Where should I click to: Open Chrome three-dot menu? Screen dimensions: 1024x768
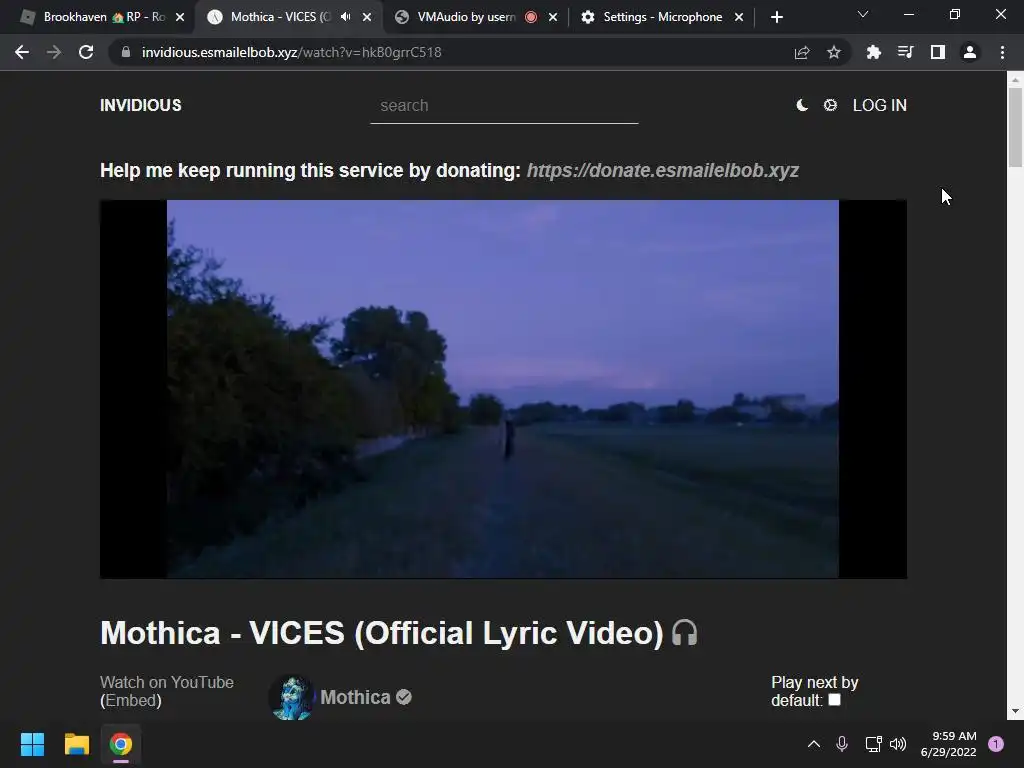[1002, 52]
